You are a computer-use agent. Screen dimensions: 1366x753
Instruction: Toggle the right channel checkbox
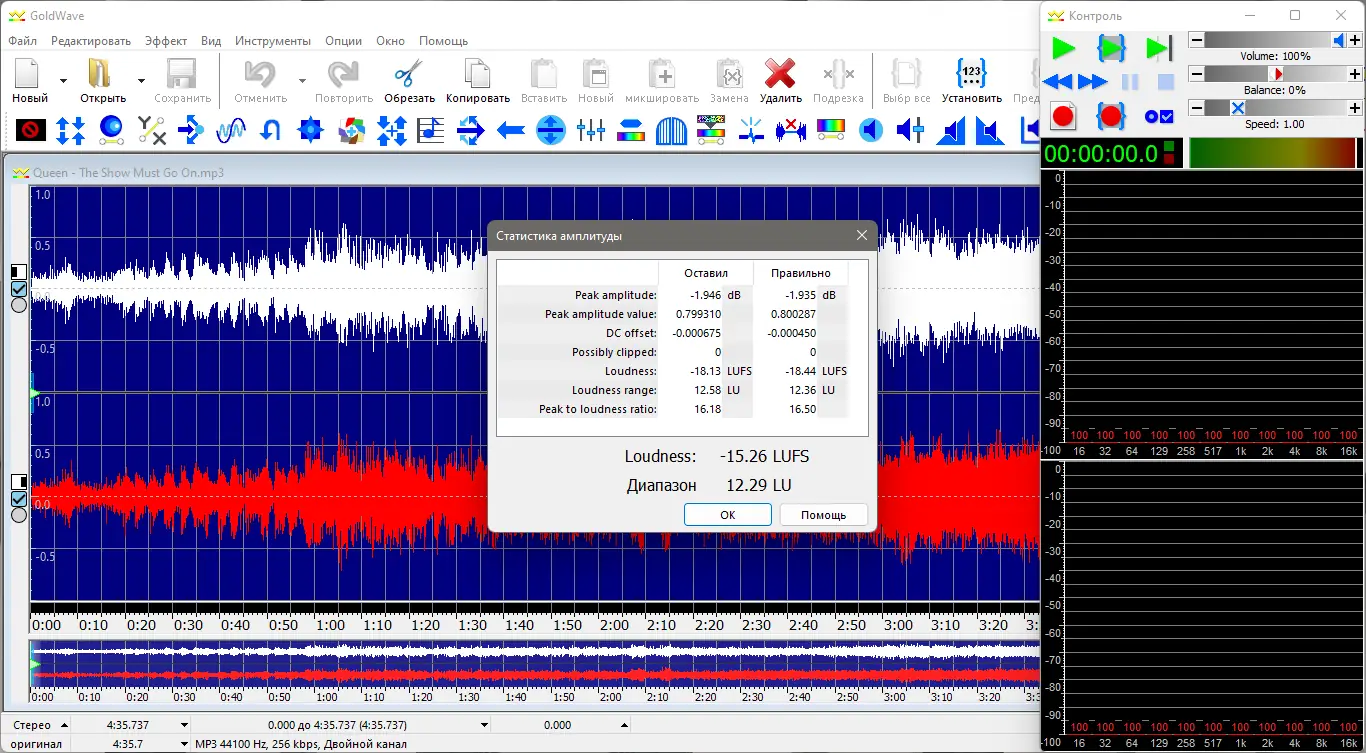(x=18, y=498)
